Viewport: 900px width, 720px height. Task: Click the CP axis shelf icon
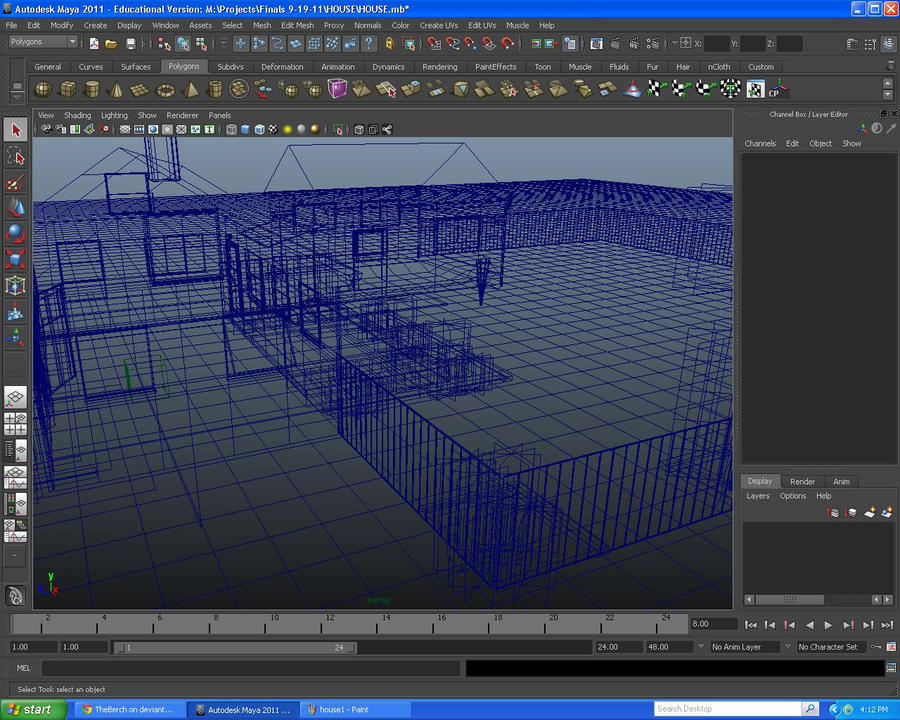pyautogui.click(x=778, y=89)
